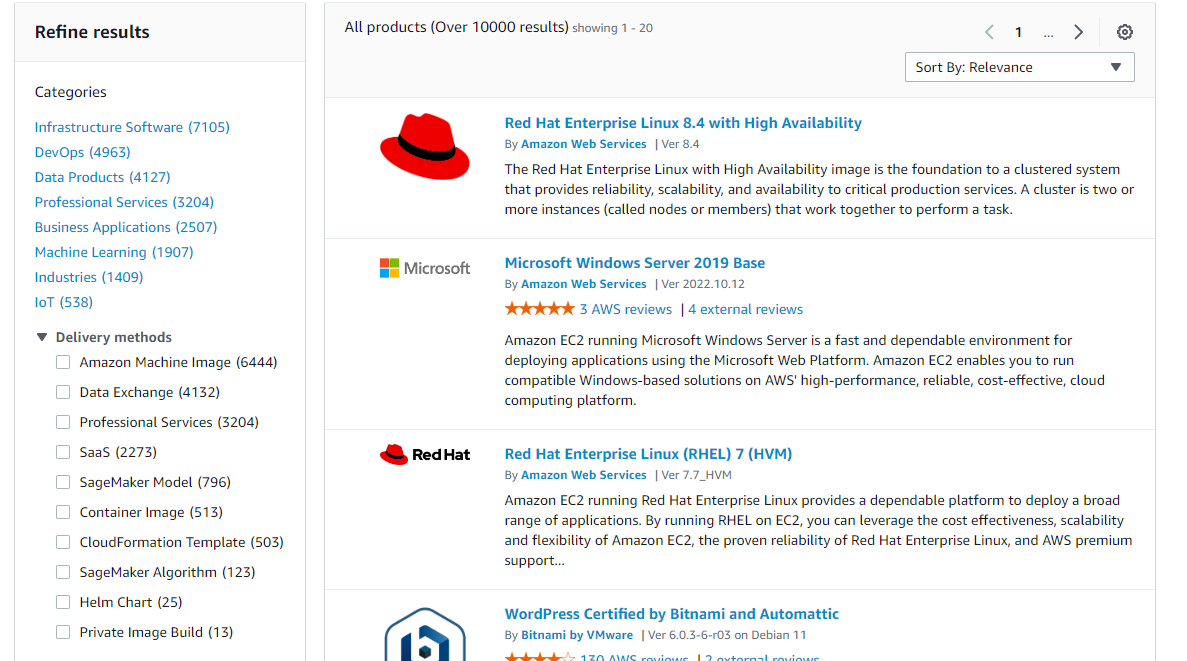The image size is (1187, 661).
Task: Open Amazon Web Services vendor under Windows Server
Action: click(x=584, y=284)
